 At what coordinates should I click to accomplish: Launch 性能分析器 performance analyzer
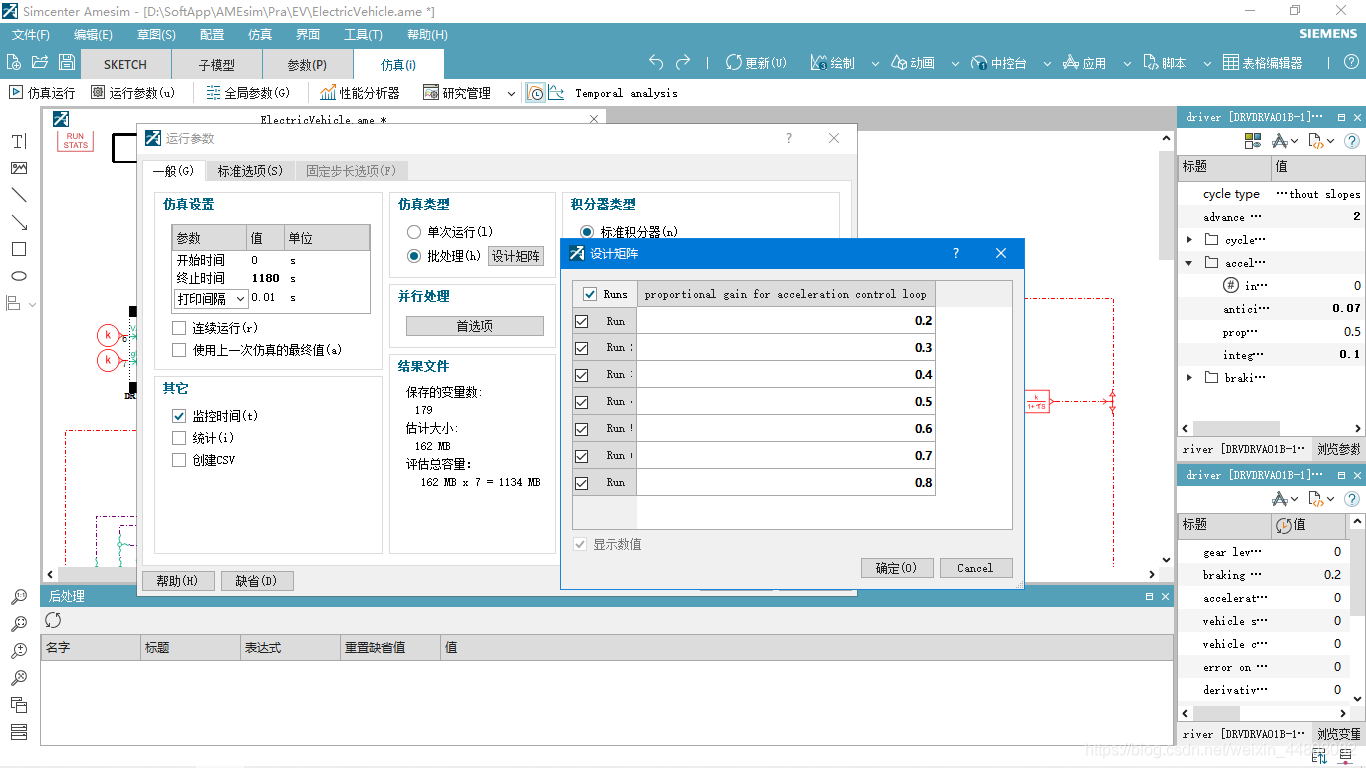coord(360,93)
